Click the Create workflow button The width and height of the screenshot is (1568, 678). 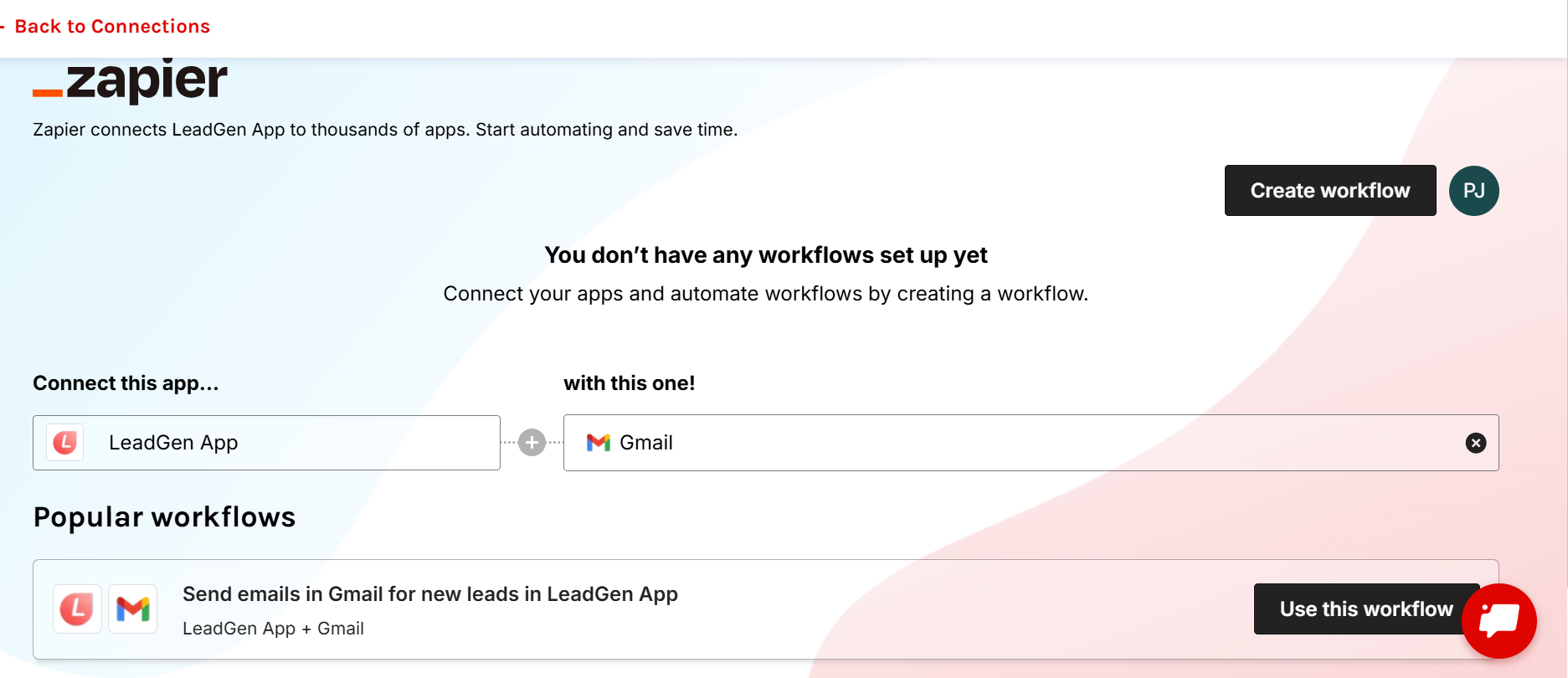click(1329, 190)
